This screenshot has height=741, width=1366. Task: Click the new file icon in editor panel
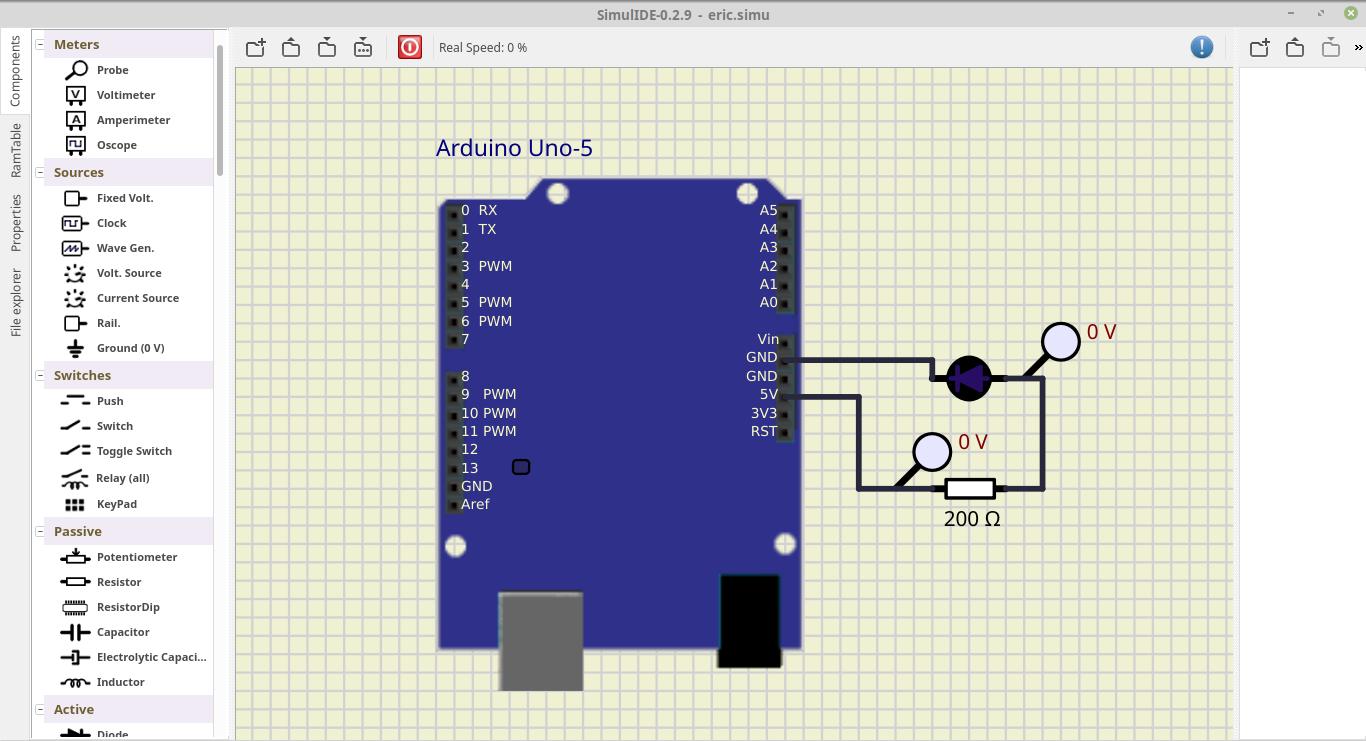(1259, 47)
